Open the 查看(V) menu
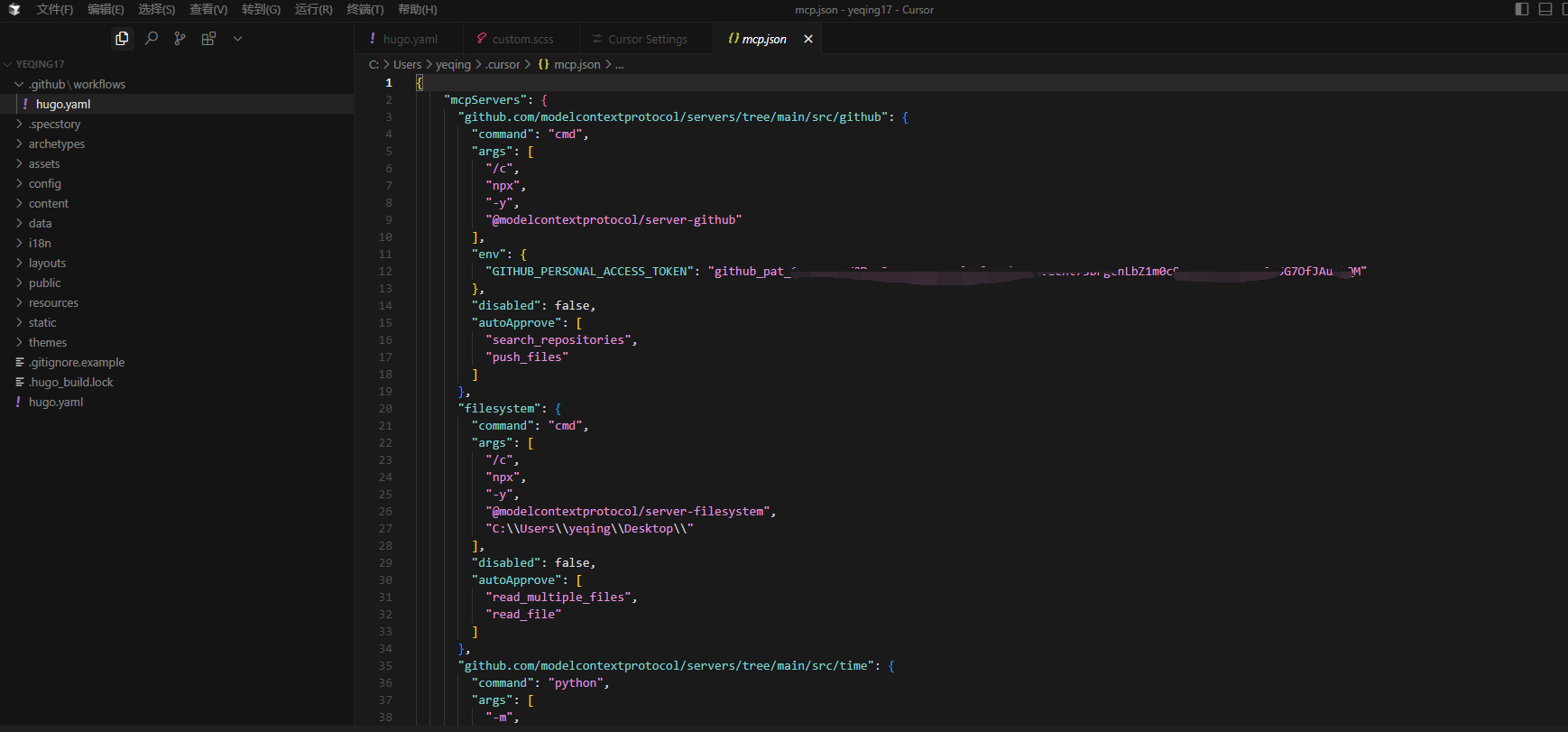 [x=208, y=10]
